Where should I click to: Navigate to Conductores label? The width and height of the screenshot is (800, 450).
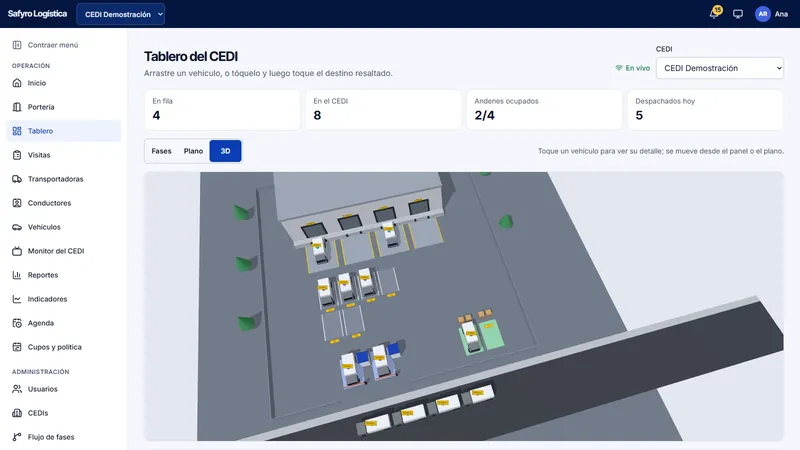(x=49, y=203)
